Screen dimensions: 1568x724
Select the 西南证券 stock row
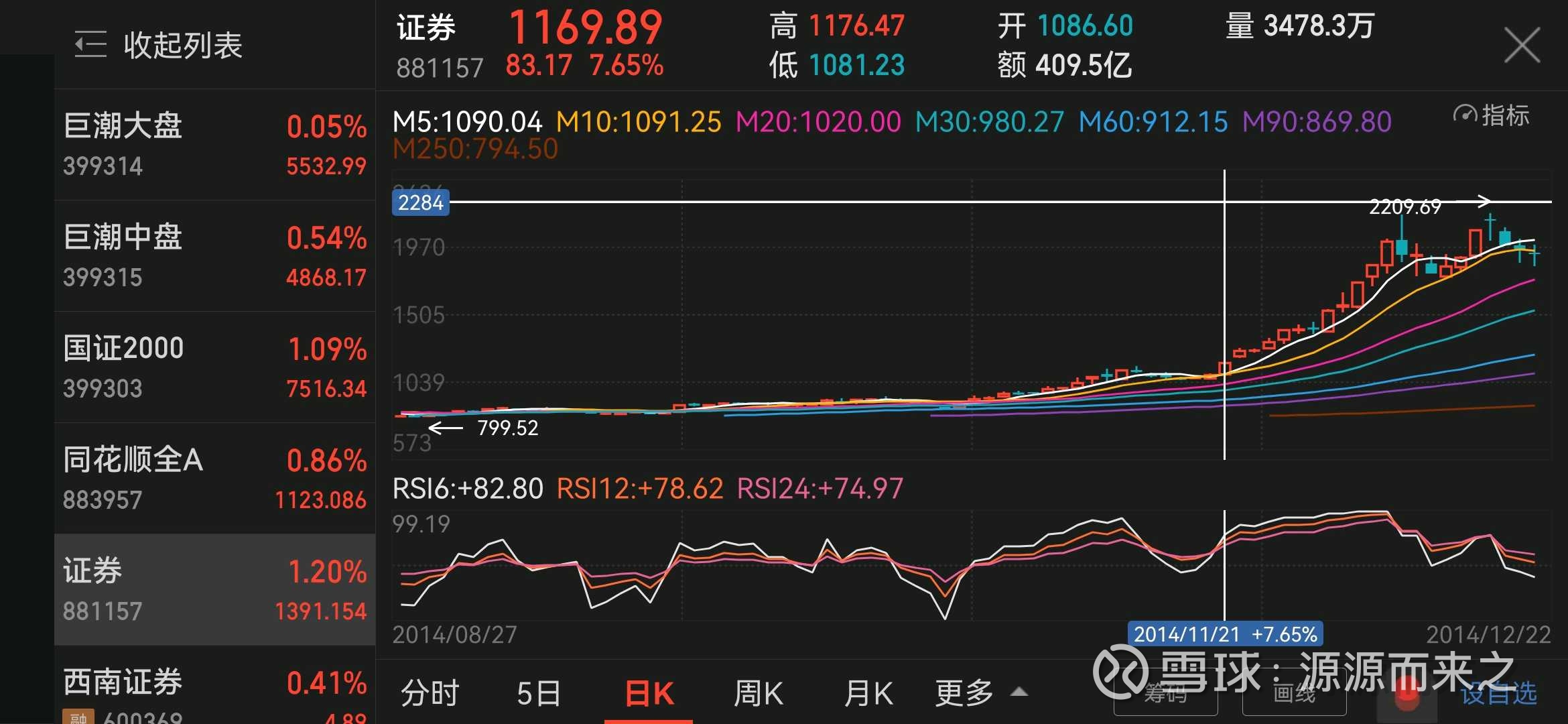click(214, 685)
